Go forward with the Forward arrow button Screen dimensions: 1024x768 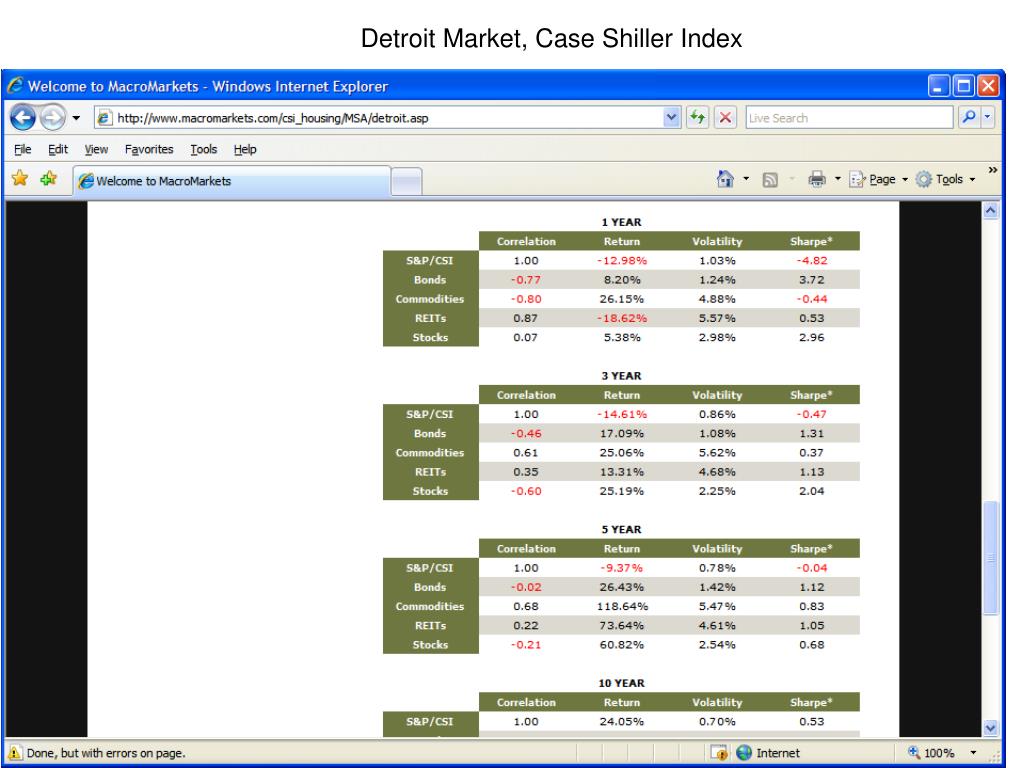click(52, 118)
